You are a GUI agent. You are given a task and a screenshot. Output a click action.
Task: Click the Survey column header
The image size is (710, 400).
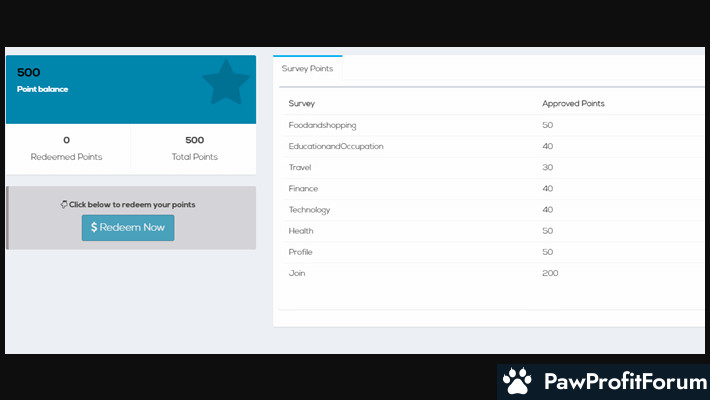click(302, 103)
